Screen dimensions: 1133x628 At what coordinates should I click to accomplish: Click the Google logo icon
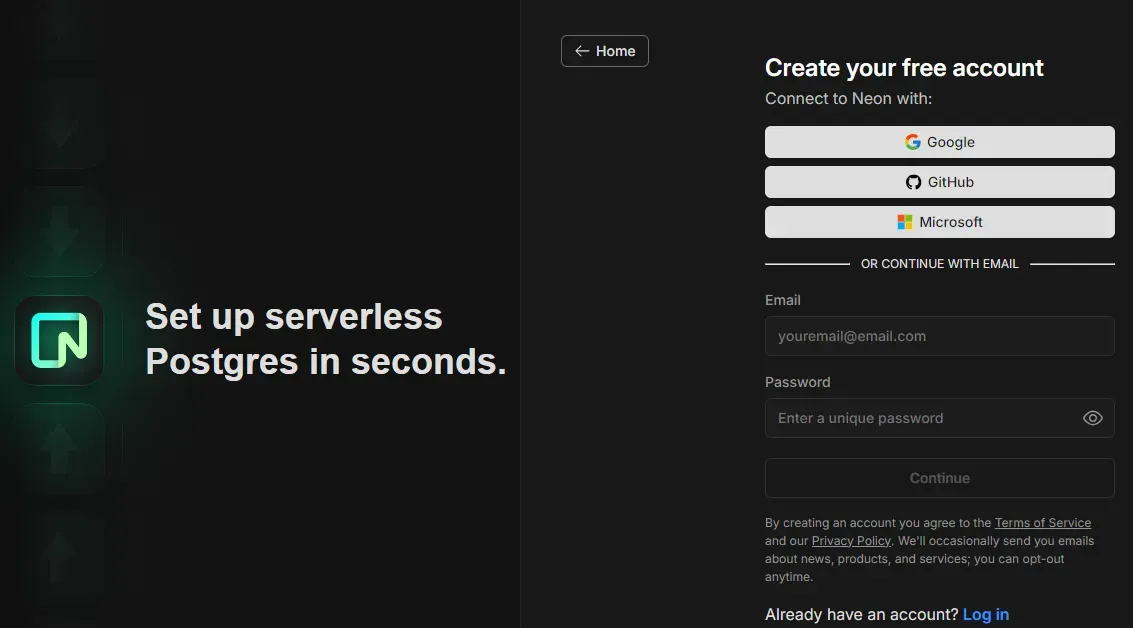click(912, 142)
